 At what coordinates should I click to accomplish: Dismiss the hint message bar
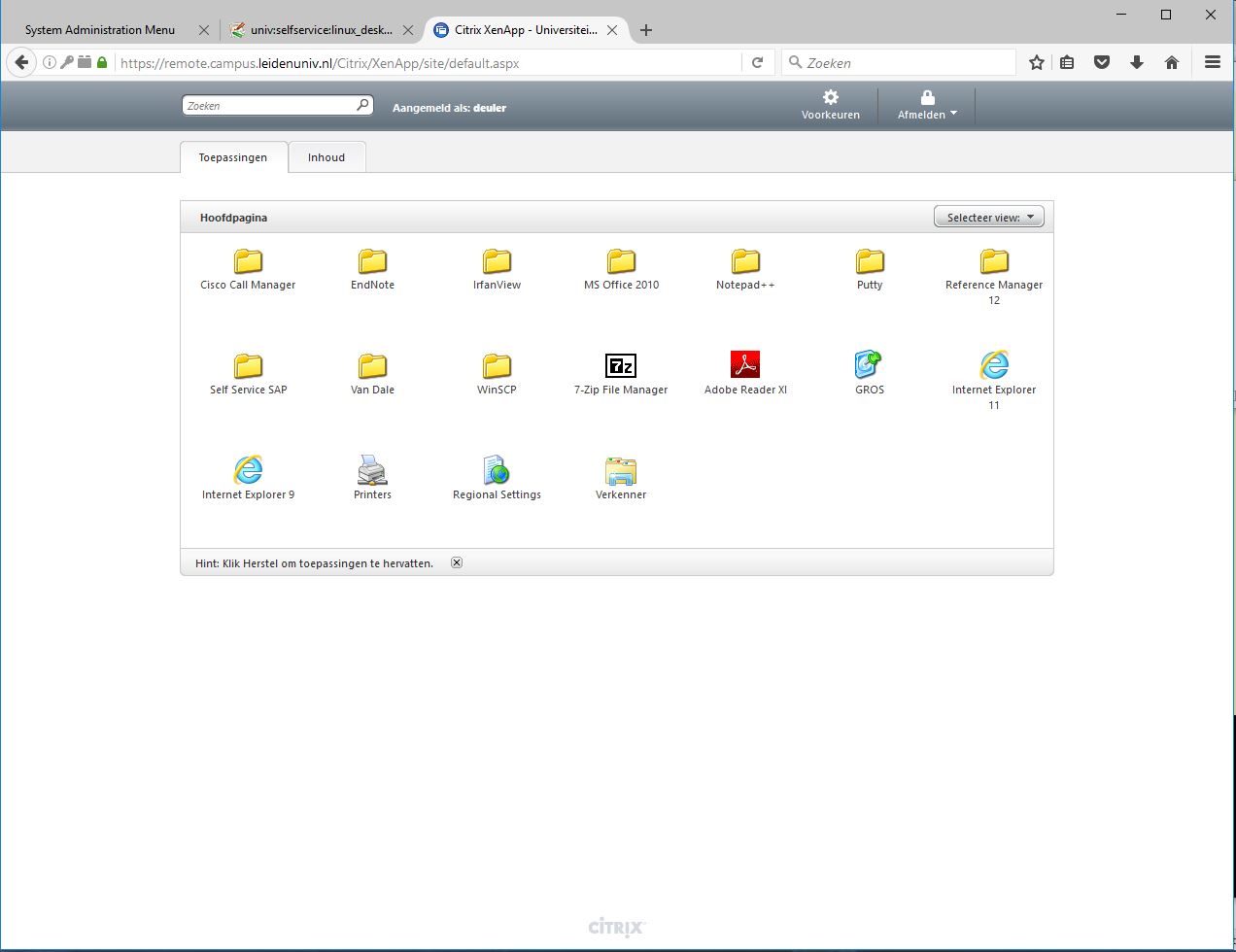click(x=457, y=563)
